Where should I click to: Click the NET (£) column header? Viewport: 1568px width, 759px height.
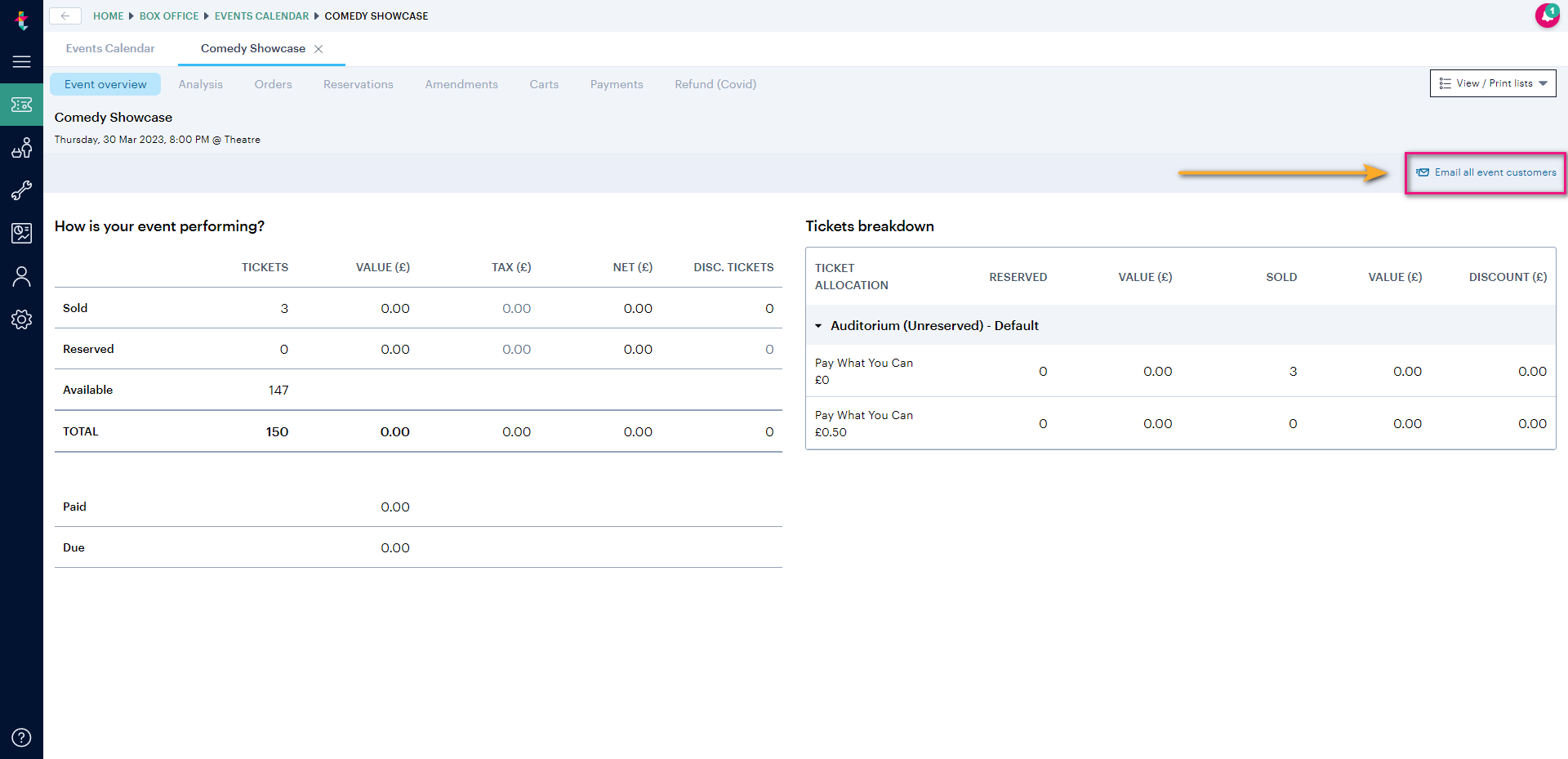633,267
